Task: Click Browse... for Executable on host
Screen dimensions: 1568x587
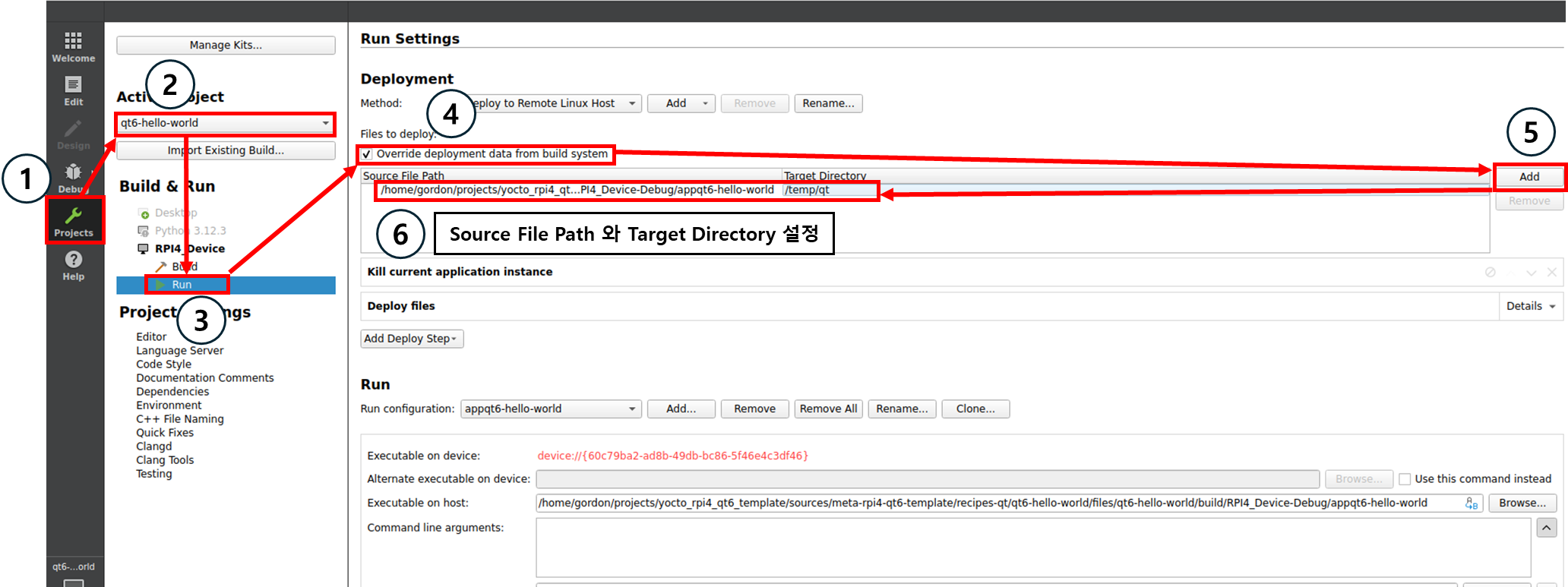Action: (1522, 503)
